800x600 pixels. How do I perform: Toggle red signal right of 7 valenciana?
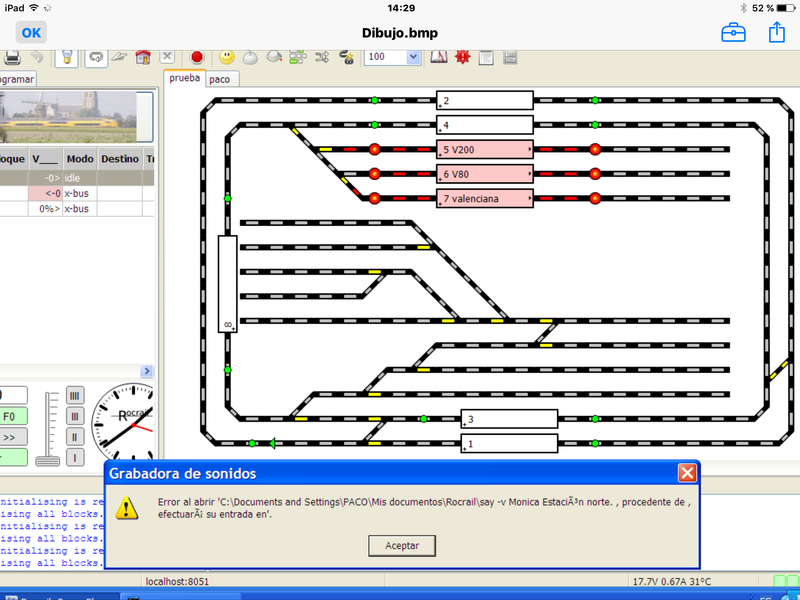pyautogui.click(x=595, y=198)
